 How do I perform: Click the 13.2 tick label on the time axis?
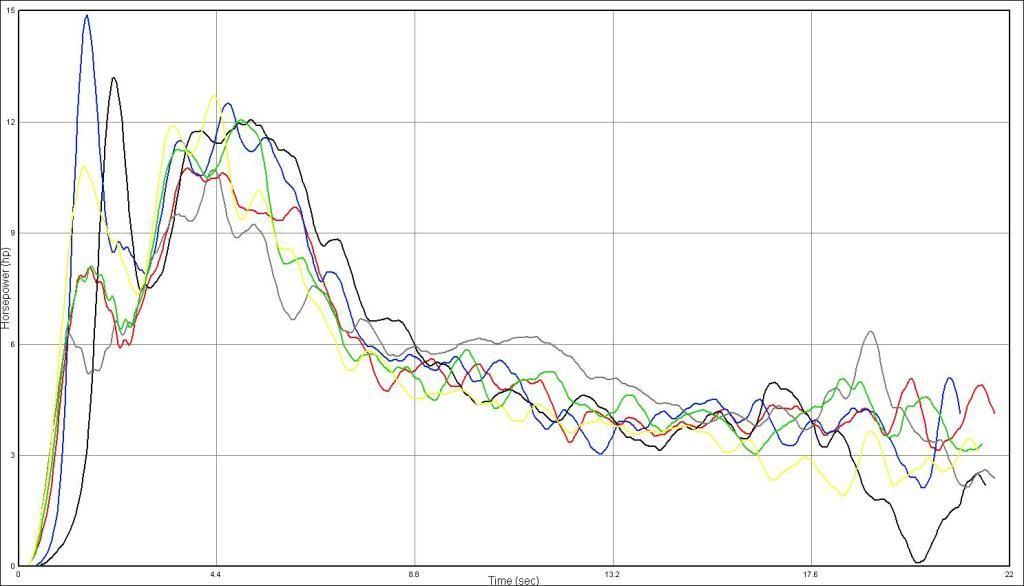(612, 574)
